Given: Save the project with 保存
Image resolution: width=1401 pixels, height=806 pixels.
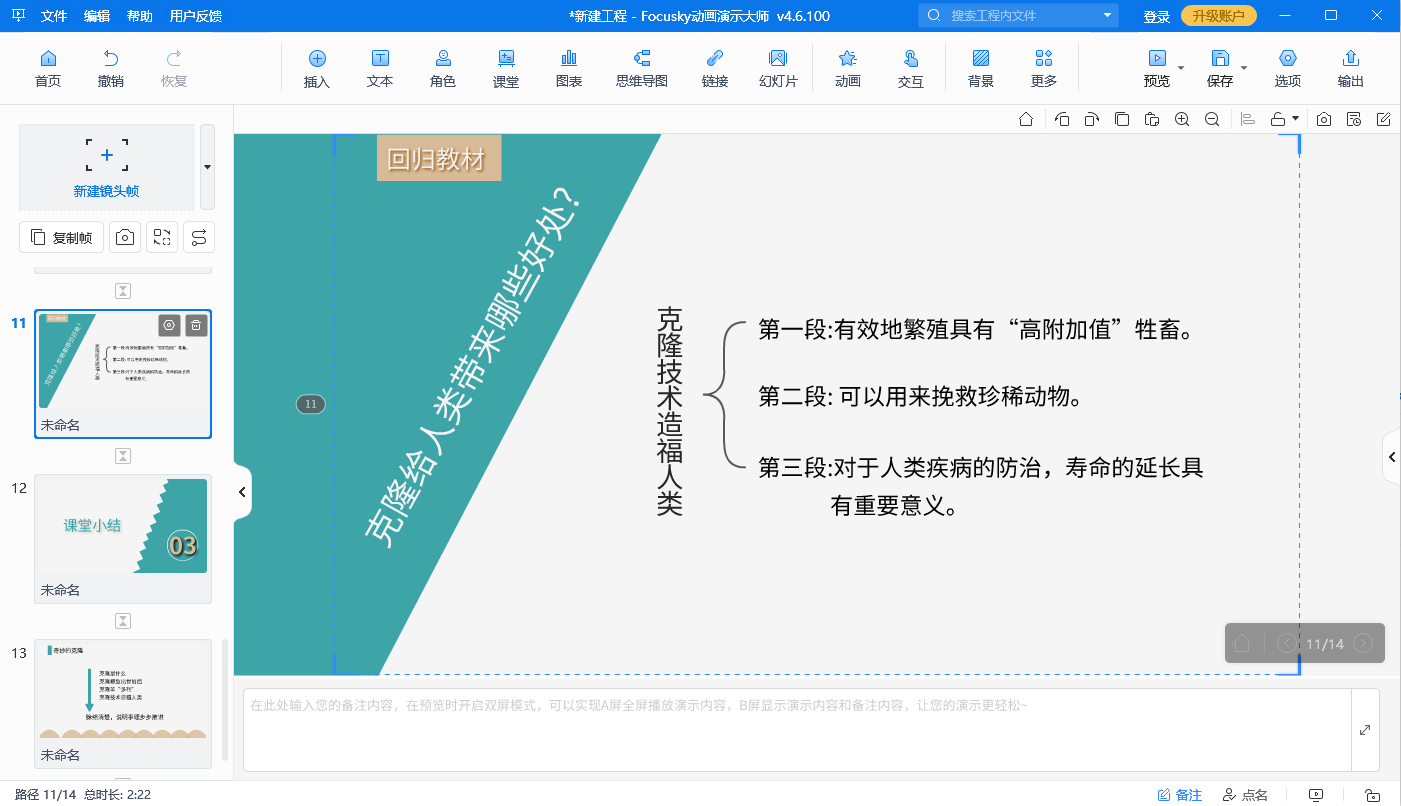Looking at the screenshot, I should click(1220, 69).
